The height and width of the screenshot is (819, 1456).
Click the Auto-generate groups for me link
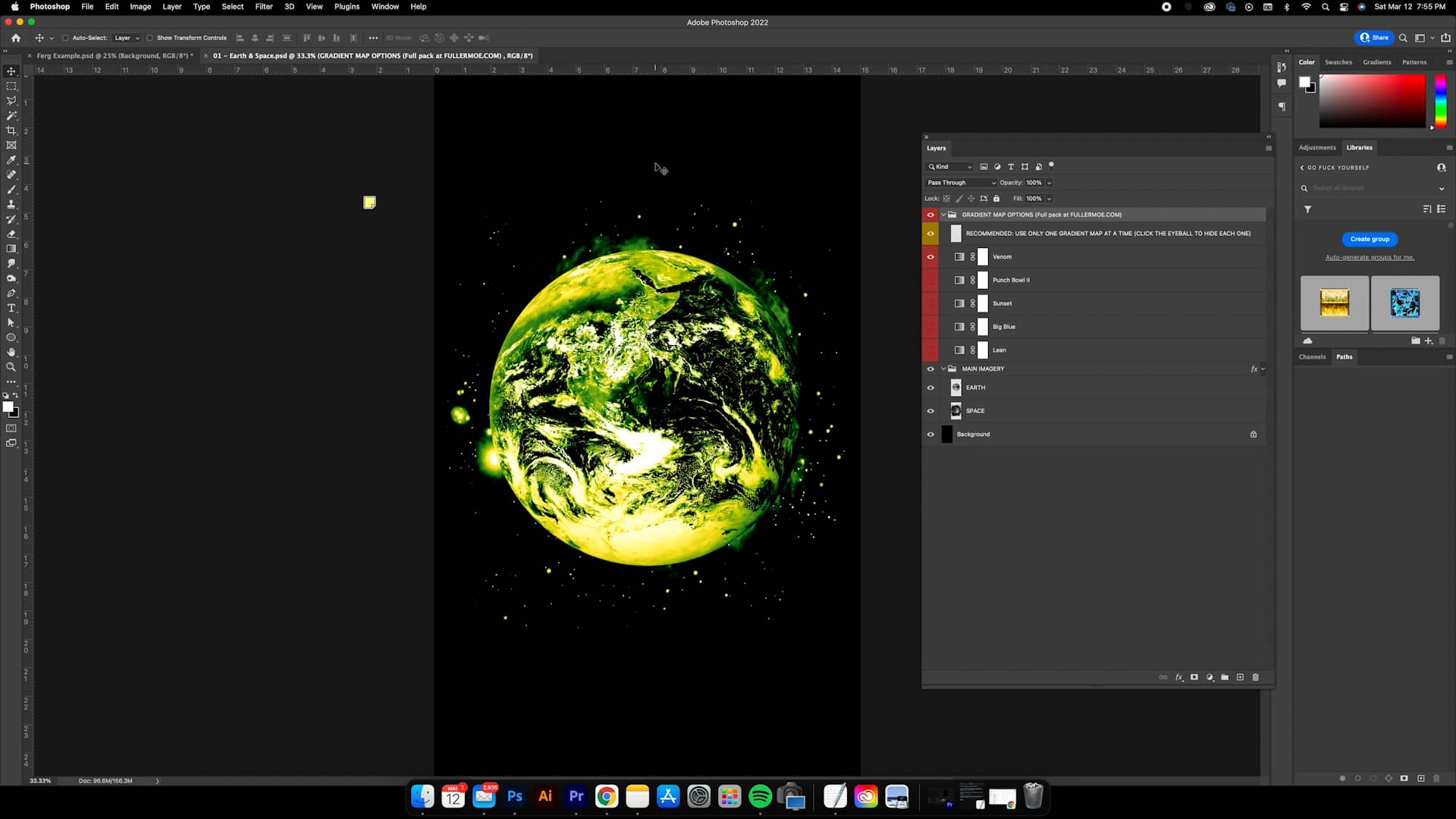coord(1370,257)
